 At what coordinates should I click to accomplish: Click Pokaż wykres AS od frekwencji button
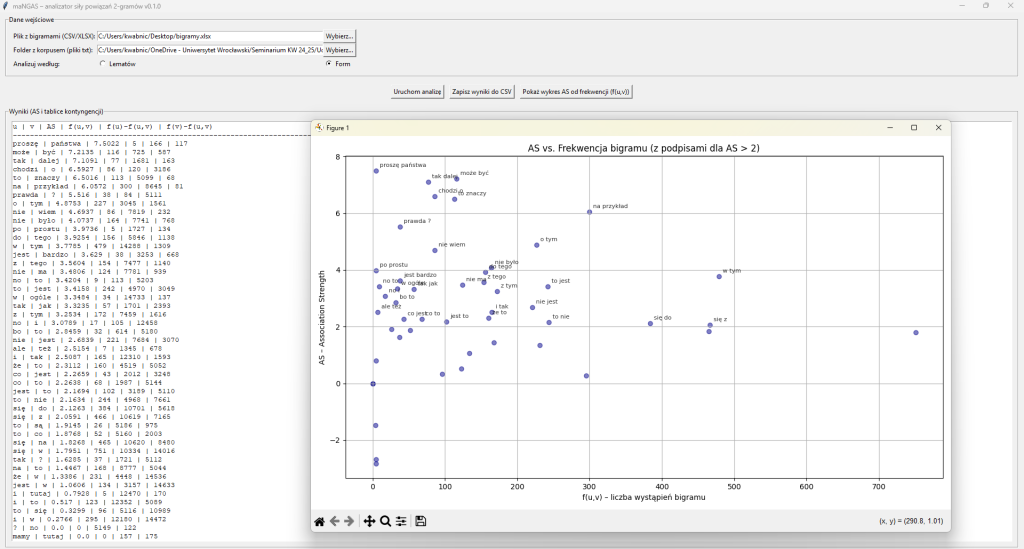tap(576, 91)
